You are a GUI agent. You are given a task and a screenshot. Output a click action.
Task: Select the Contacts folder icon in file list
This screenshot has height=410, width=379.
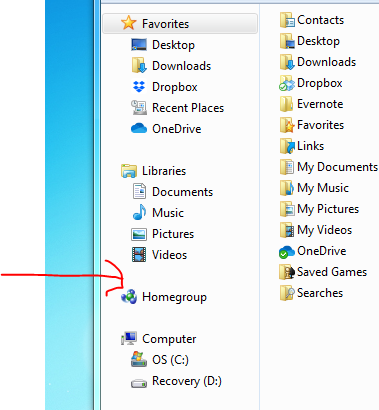(x=287, y=20)
